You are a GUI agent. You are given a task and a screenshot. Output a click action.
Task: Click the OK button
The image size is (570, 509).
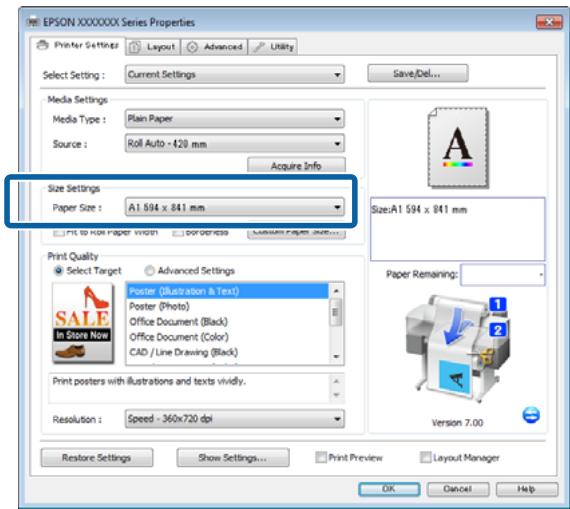click(389, 489)
